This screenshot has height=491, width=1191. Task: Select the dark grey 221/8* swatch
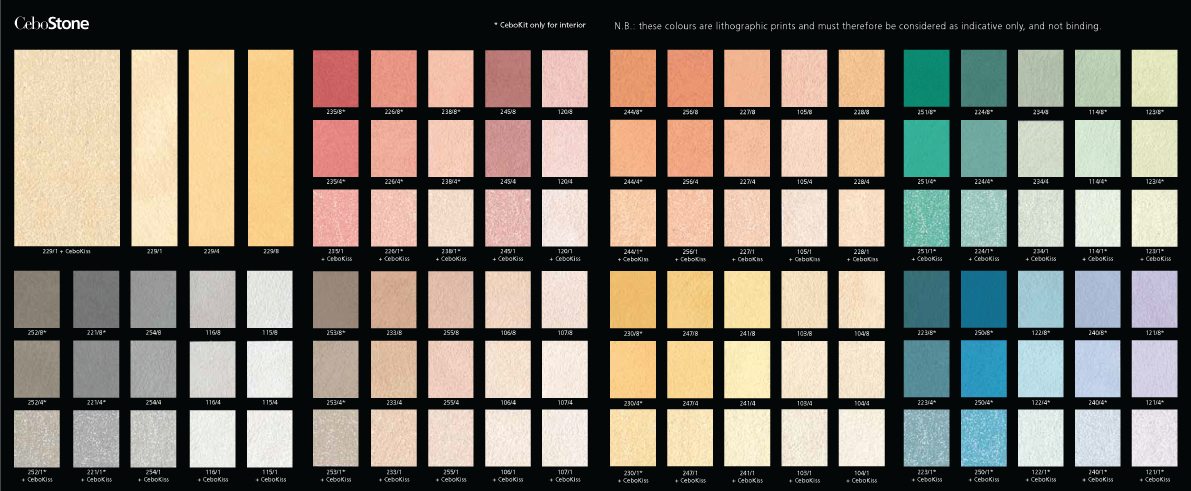pyautogui.click(x=95, y=297)
